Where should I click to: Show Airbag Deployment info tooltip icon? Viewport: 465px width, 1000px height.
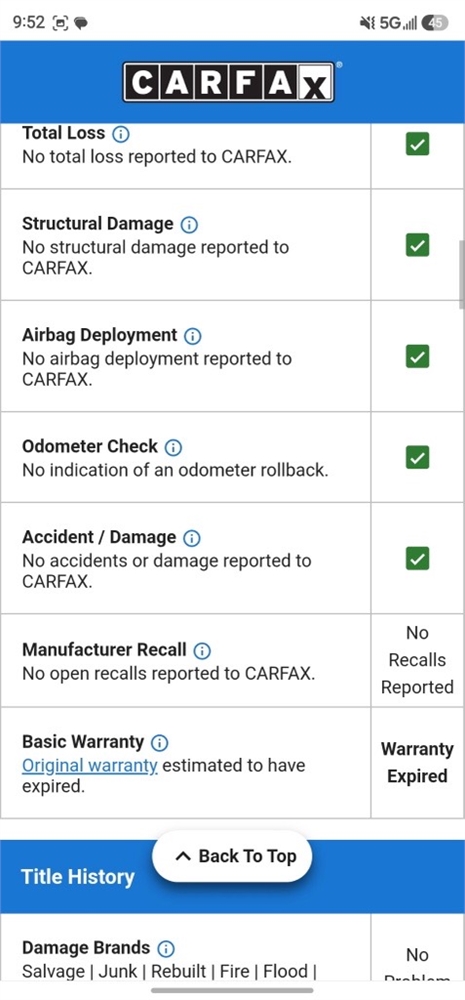tap(193, 335)
